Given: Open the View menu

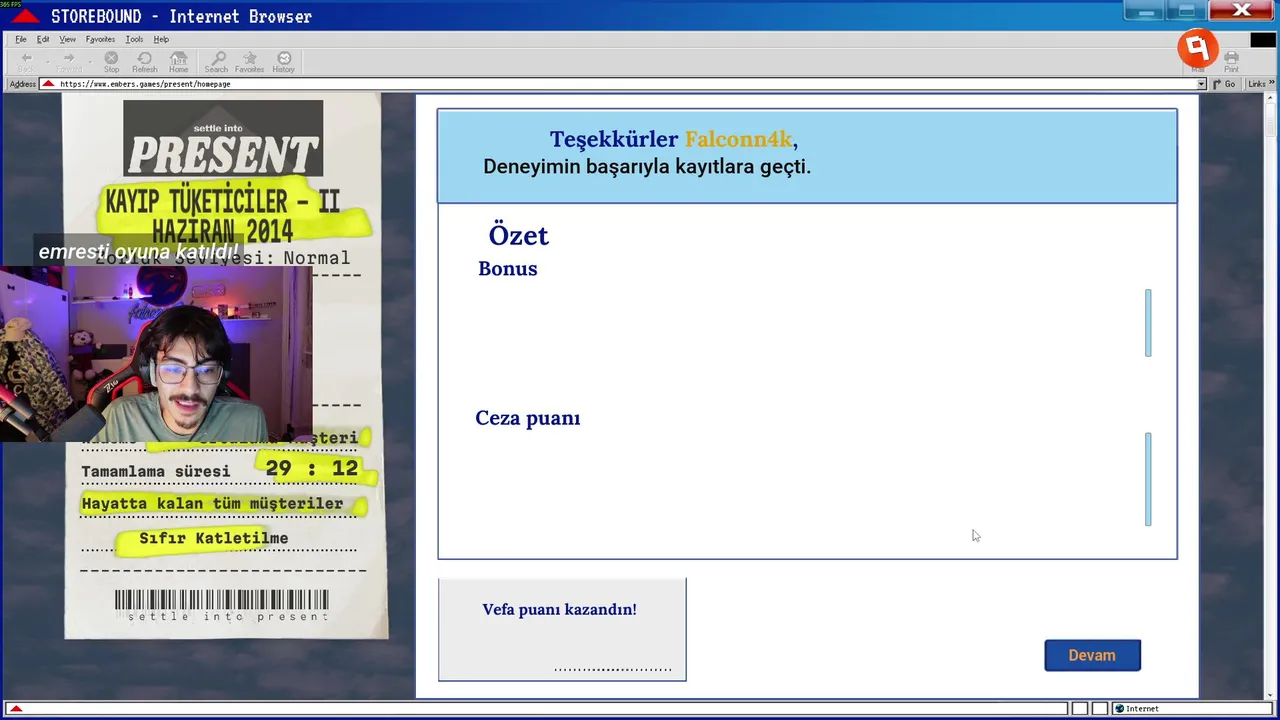Looking at the screenshot, I should point(67,39).
